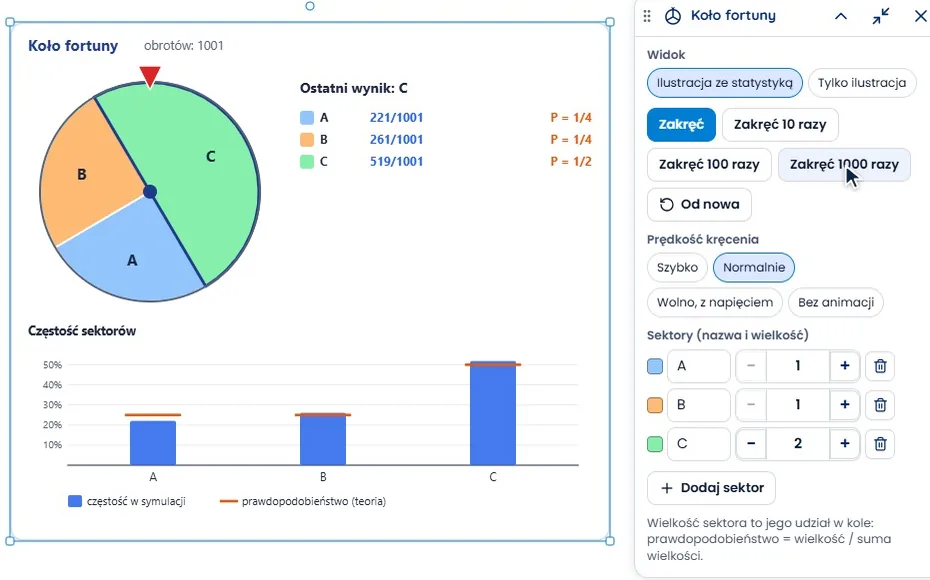The height and width of the screenshot is (580, 930).
Task: Set spin speed to Szybko
Action: pos(677,267)
